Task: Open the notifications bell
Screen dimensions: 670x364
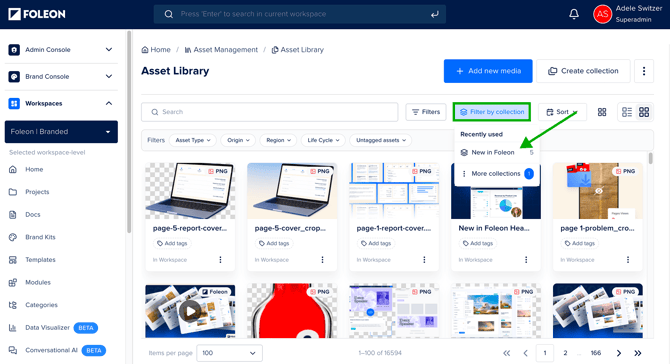Action: (x=574, y=14)
